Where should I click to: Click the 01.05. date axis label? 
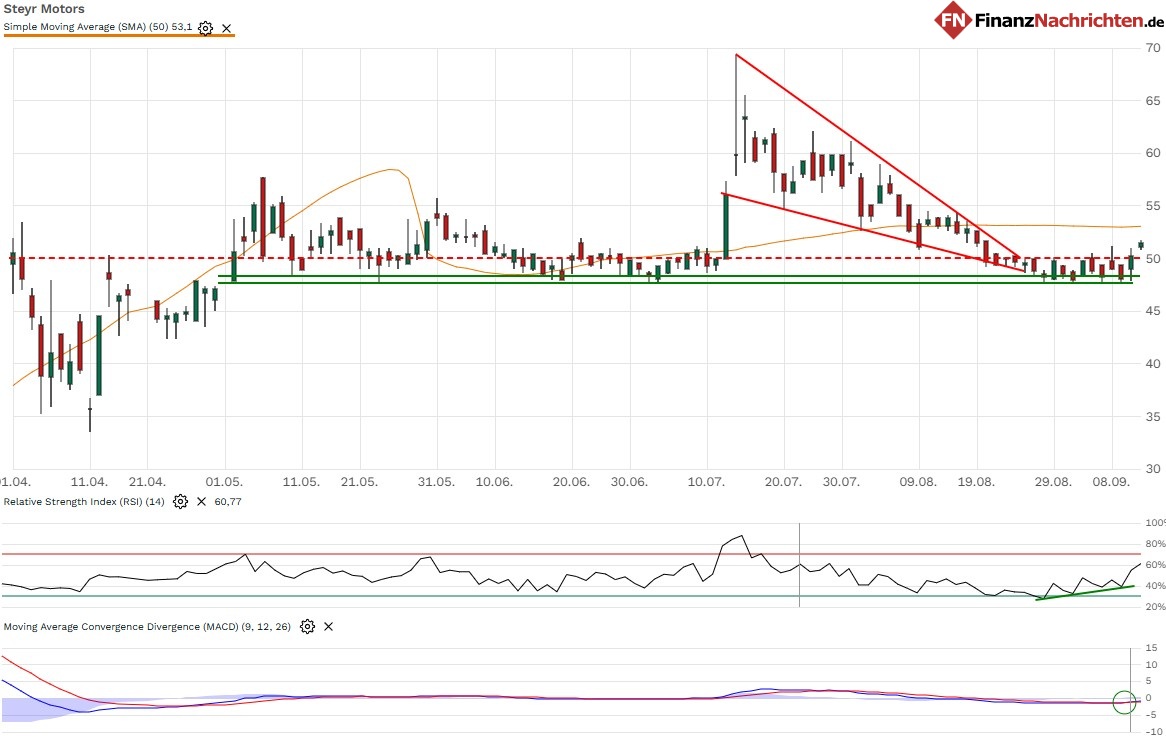coord(224,481)
